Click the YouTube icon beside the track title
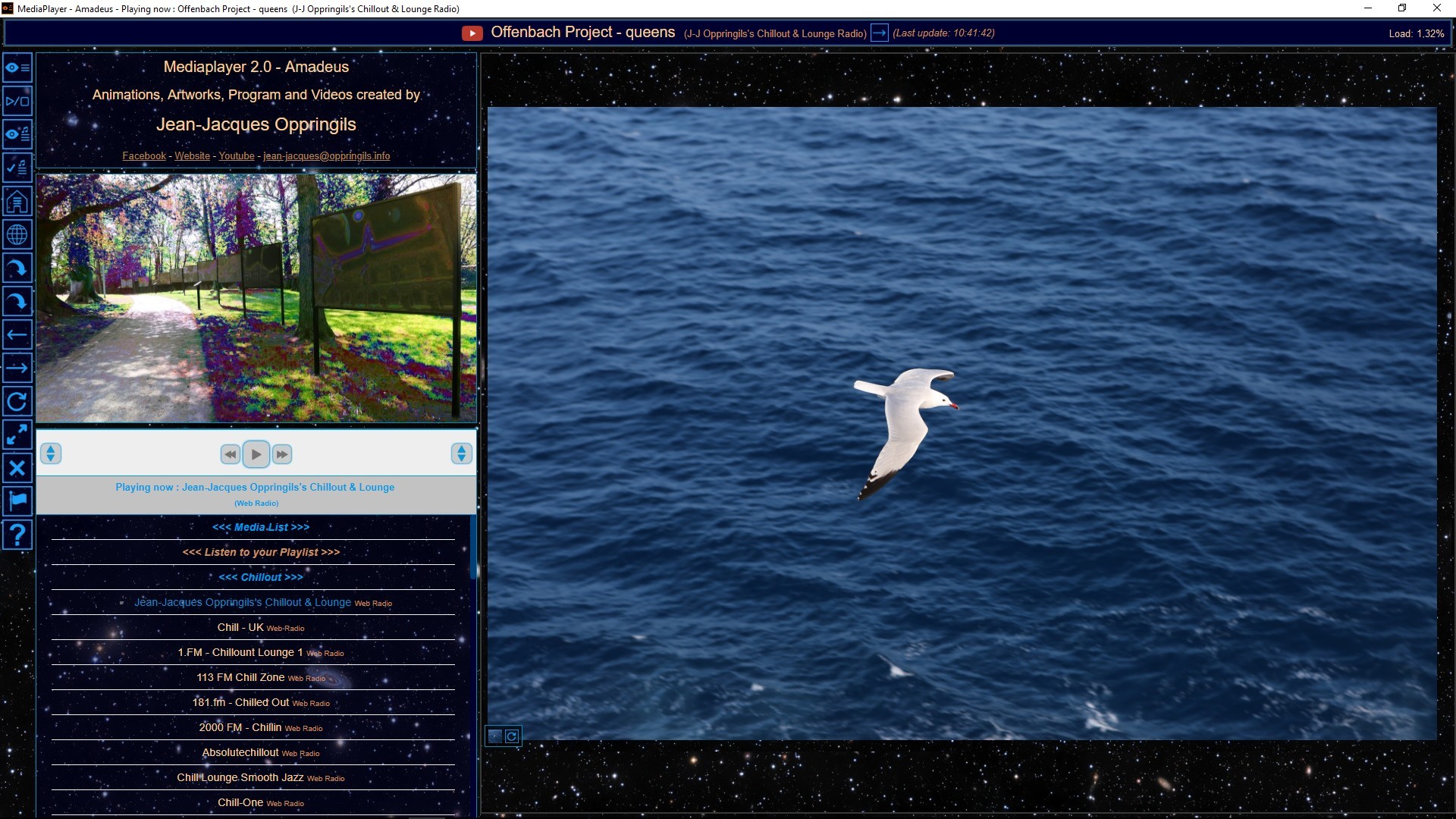 tap(472, 33)
